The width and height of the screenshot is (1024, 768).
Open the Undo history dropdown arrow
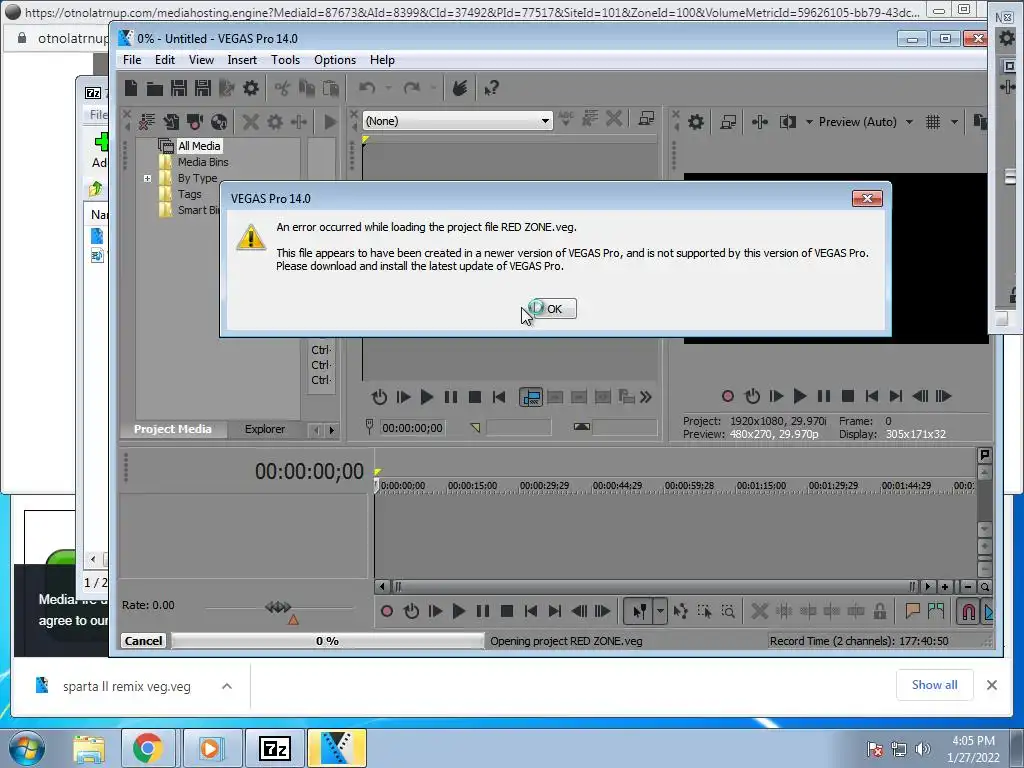pos(389,88)
